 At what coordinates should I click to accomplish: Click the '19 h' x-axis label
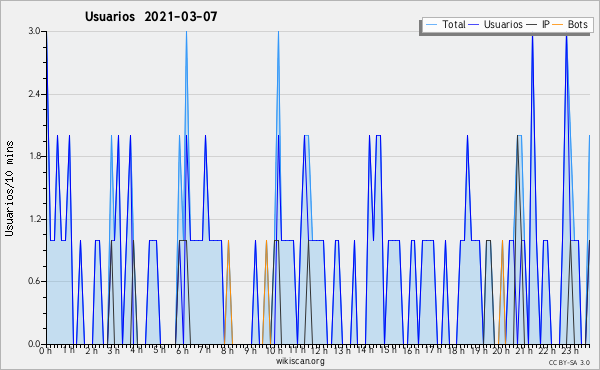(x=479, y=350)
